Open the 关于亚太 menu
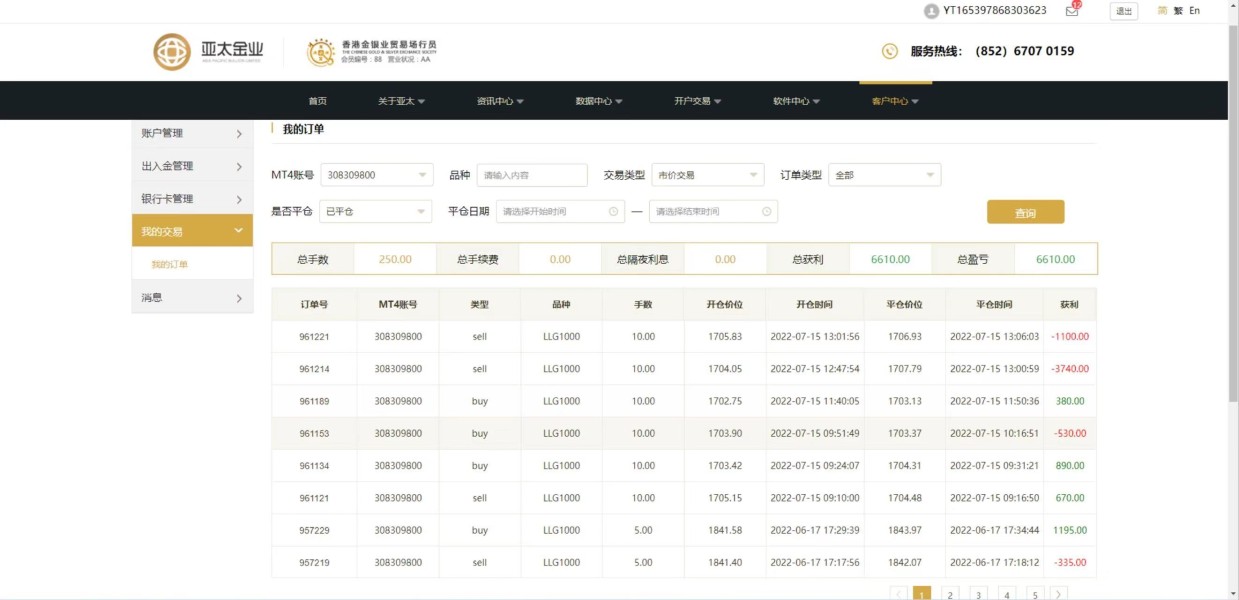 tap(401, 101)
